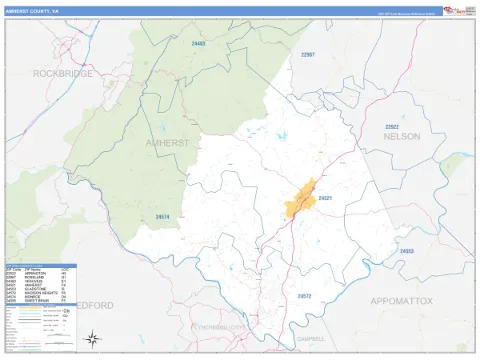Click the LYNCHBURG CITY label
Viewport: 480px width, 360px height.
219,328
